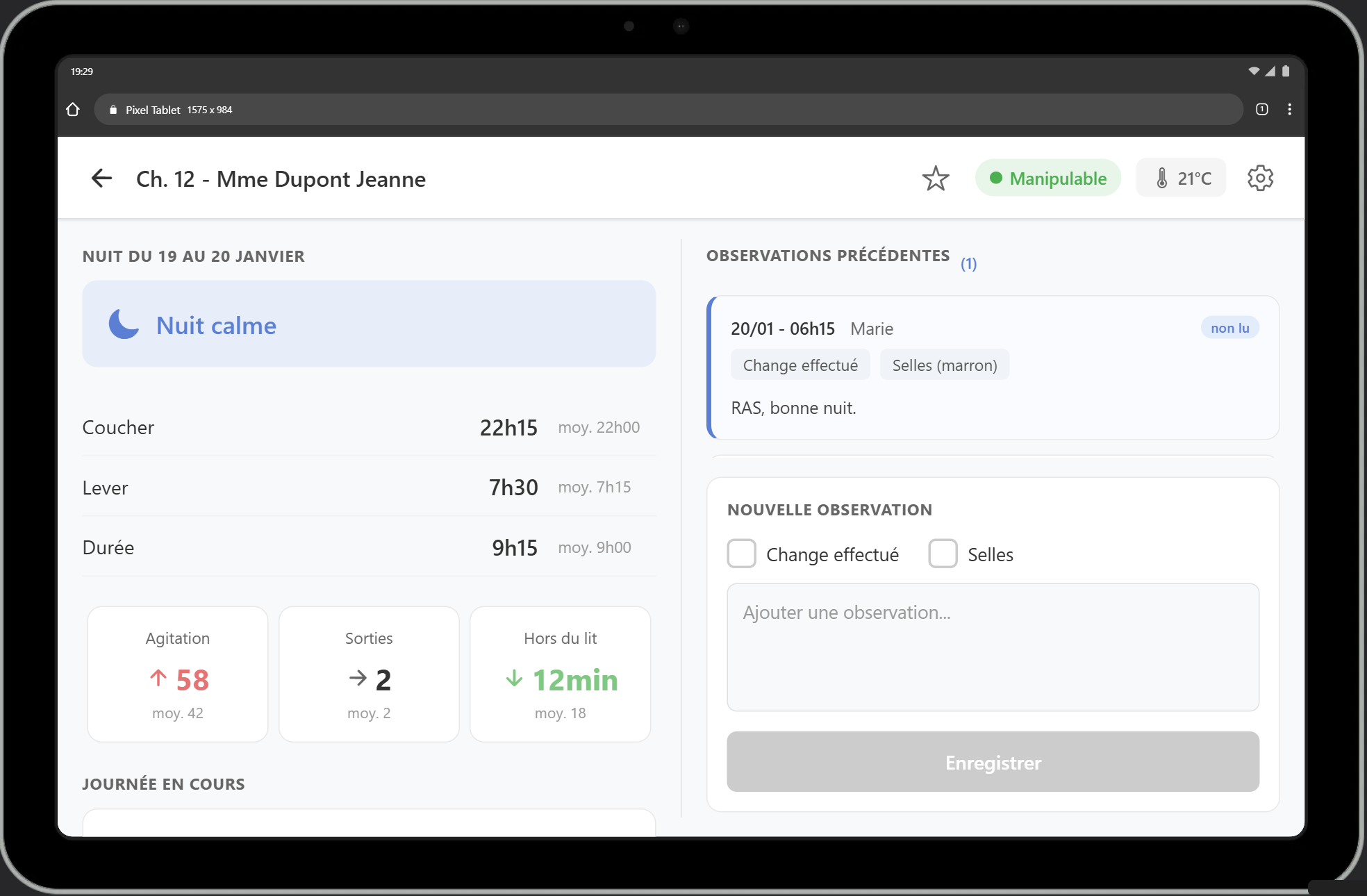Select the Selles (marron) tag

click(x=945, y=365)
